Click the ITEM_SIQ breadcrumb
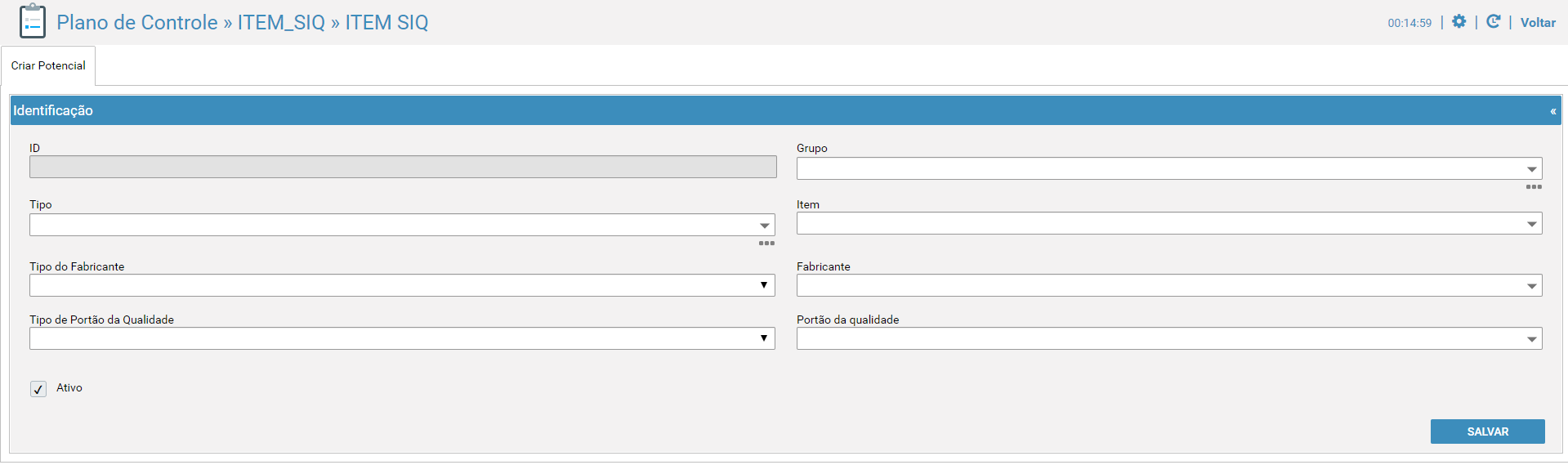This screenshot has width=1568, height=465. [x=281, y=22]
